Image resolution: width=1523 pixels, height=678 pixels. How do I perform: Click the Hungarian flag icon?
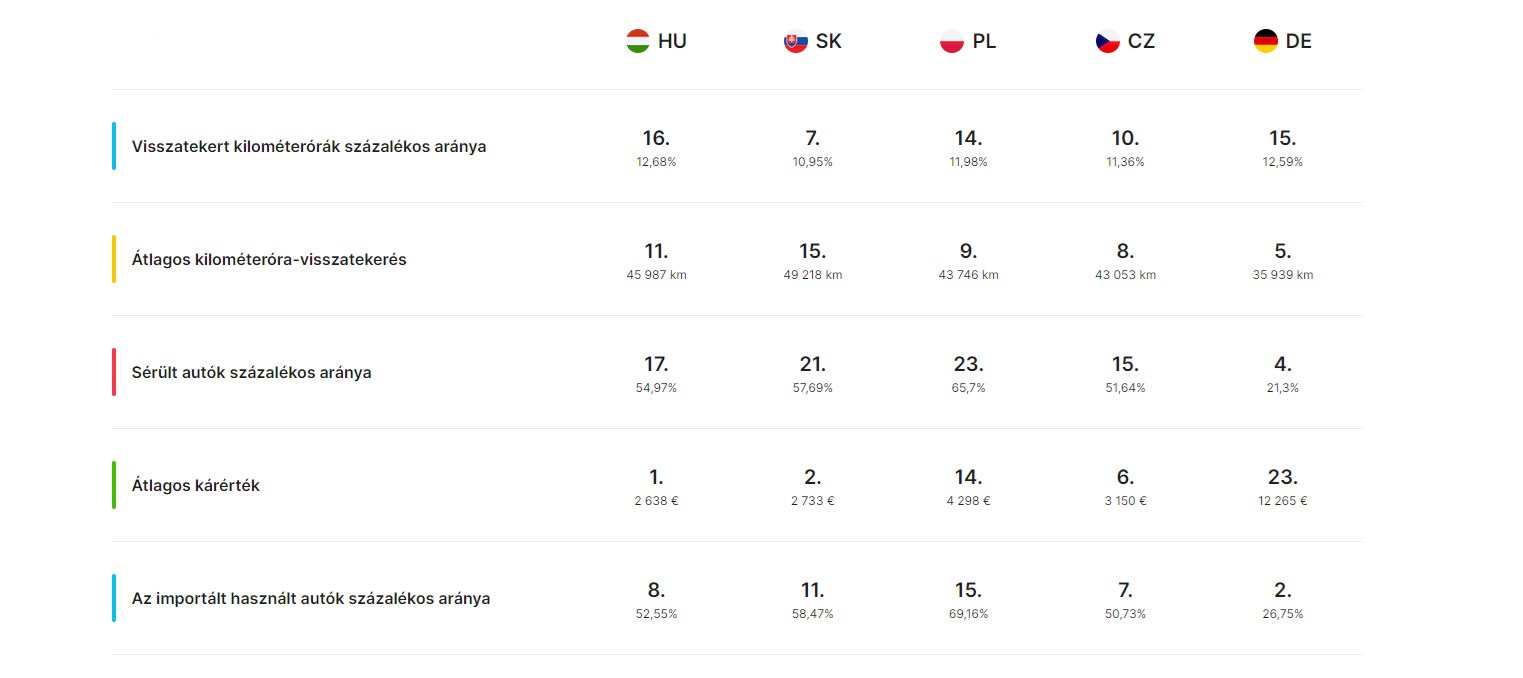click(638, 41)
